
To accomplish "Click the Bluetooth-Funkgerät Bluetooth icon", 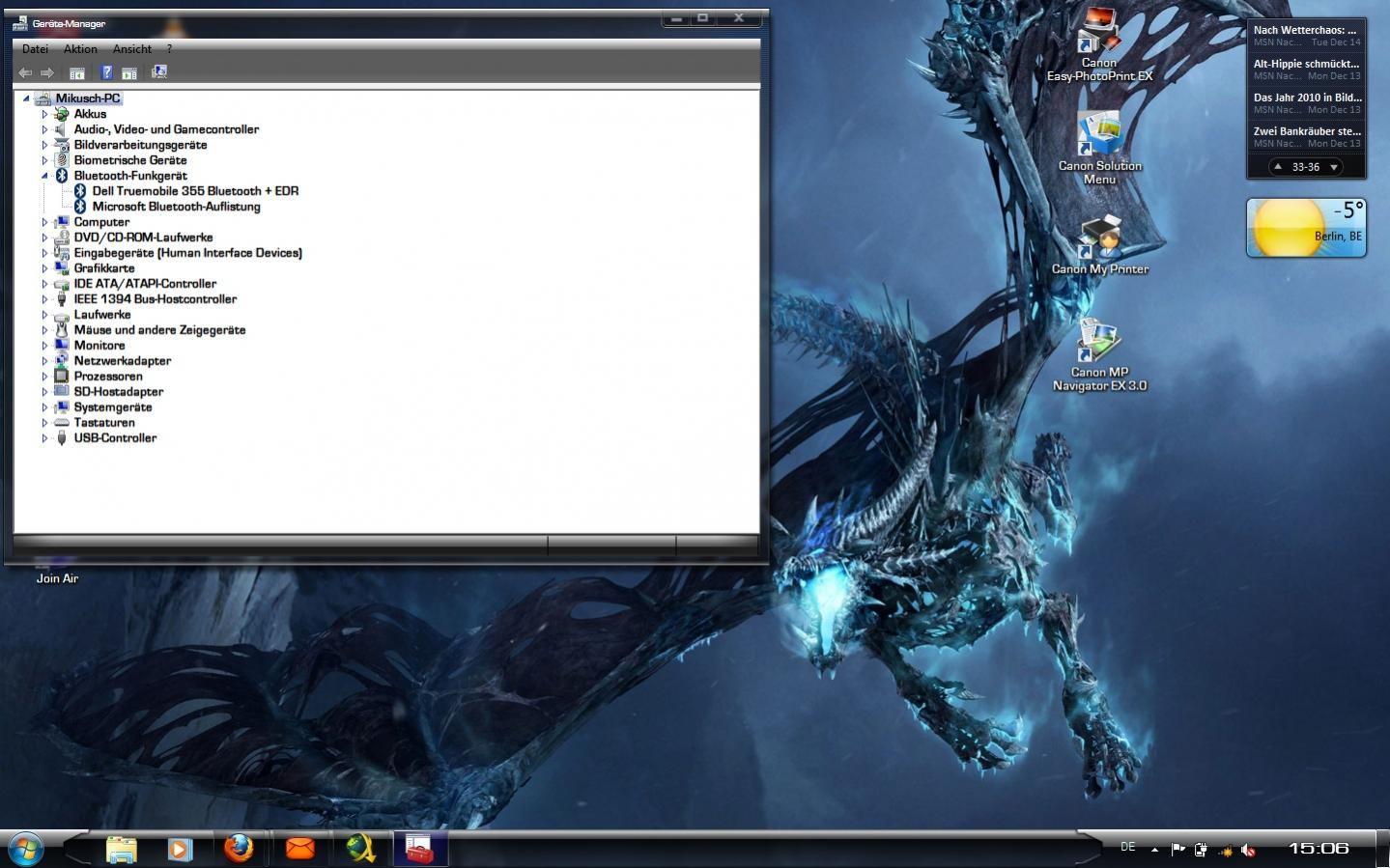I will point(62,176).
